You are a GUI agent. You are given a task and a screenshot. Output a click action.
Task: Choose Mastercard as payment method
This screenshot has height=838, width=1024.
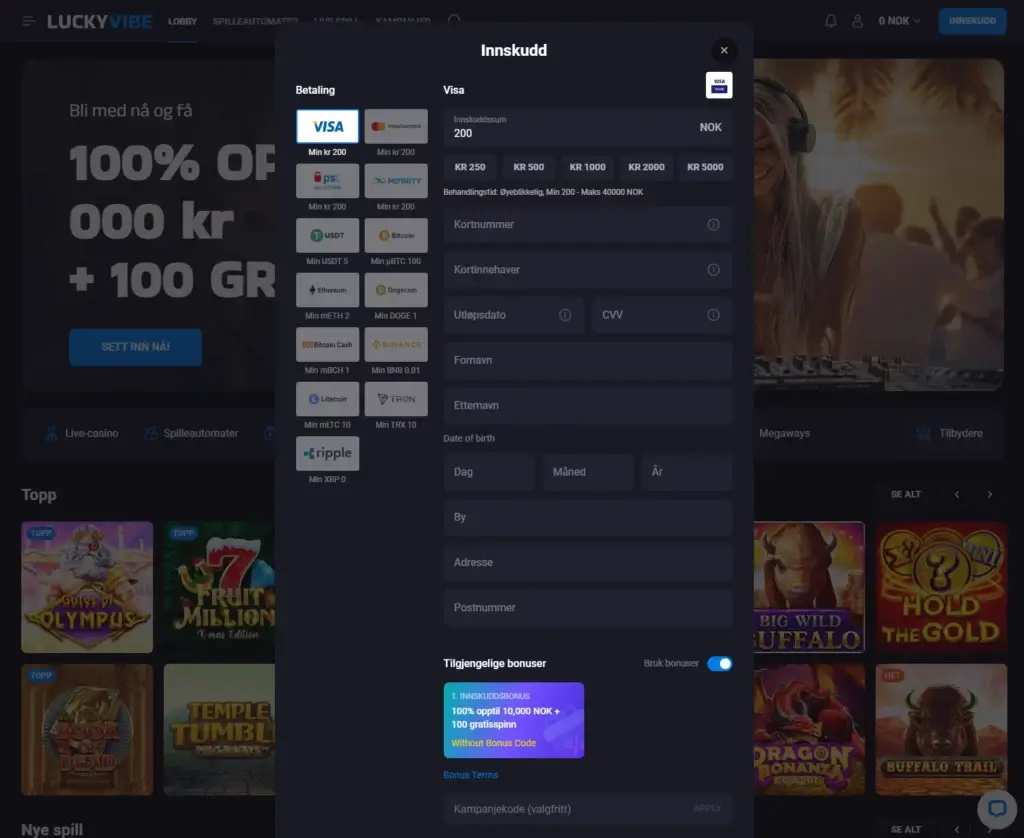[396, 126]
